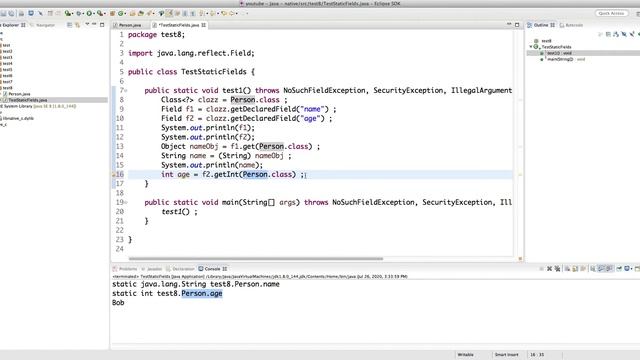This screenshot has height=360, width=640.
Task: Select the Outline view tab
Action: (541, 25)
